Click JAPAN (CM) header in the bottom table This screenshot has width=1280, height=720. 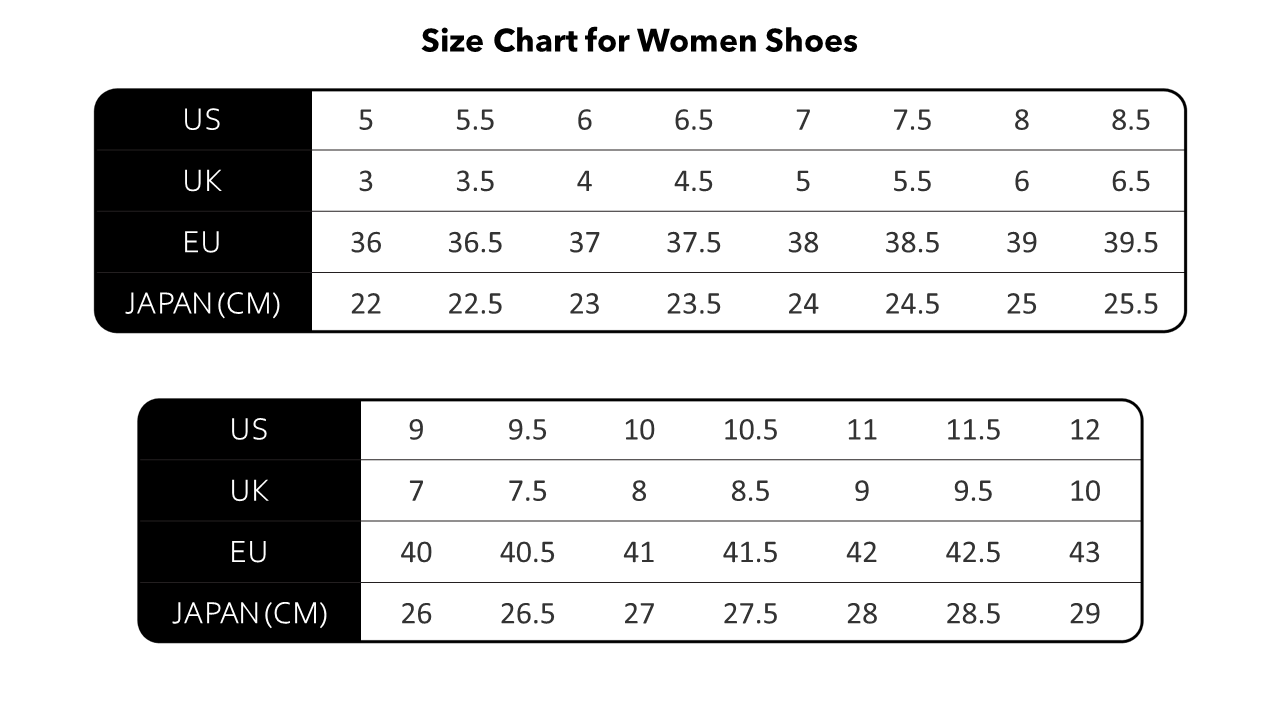(249, 613)
